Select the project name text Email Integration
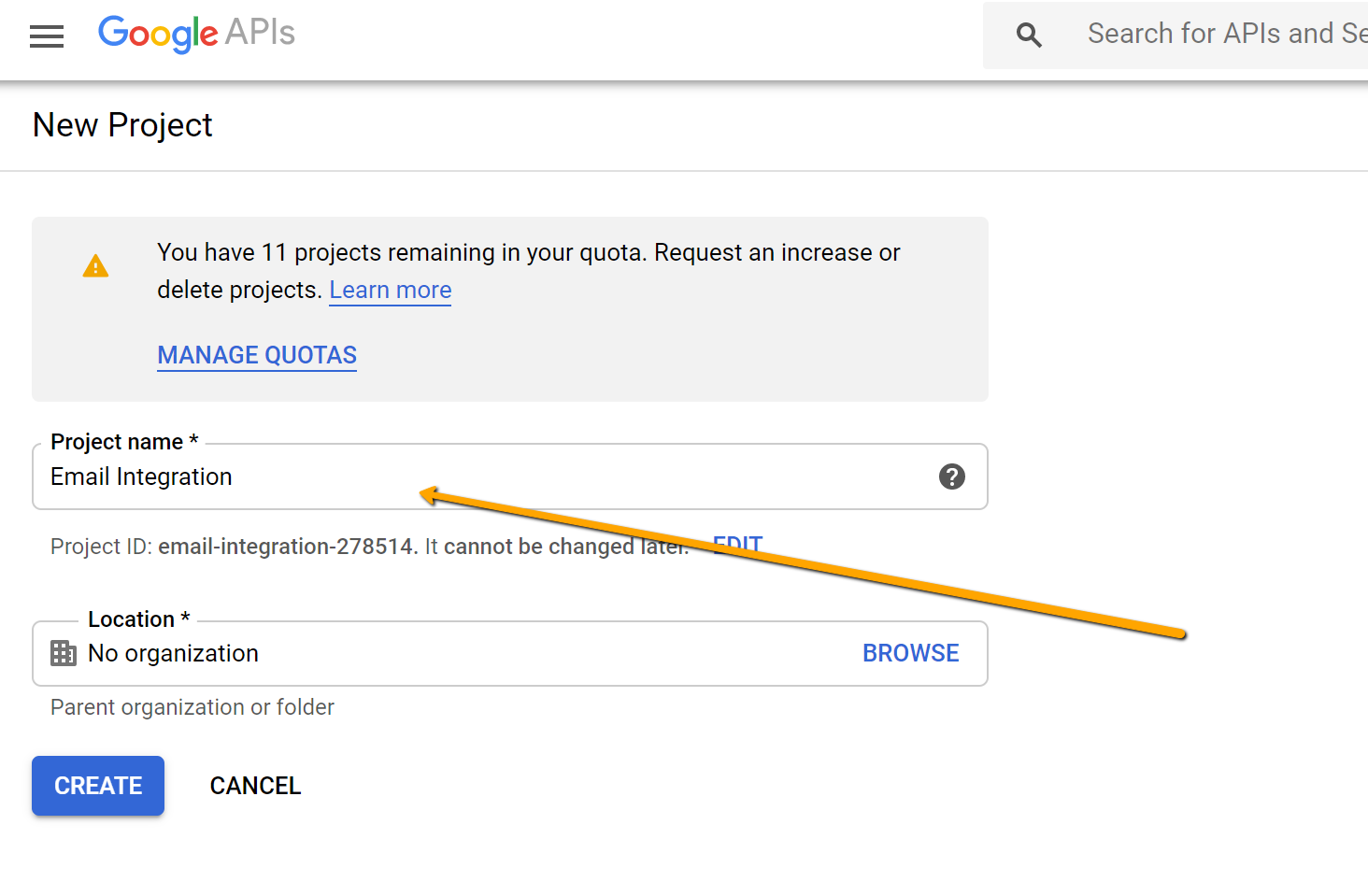The width and height of the screenshot is (1368, 896). [141, 476]
